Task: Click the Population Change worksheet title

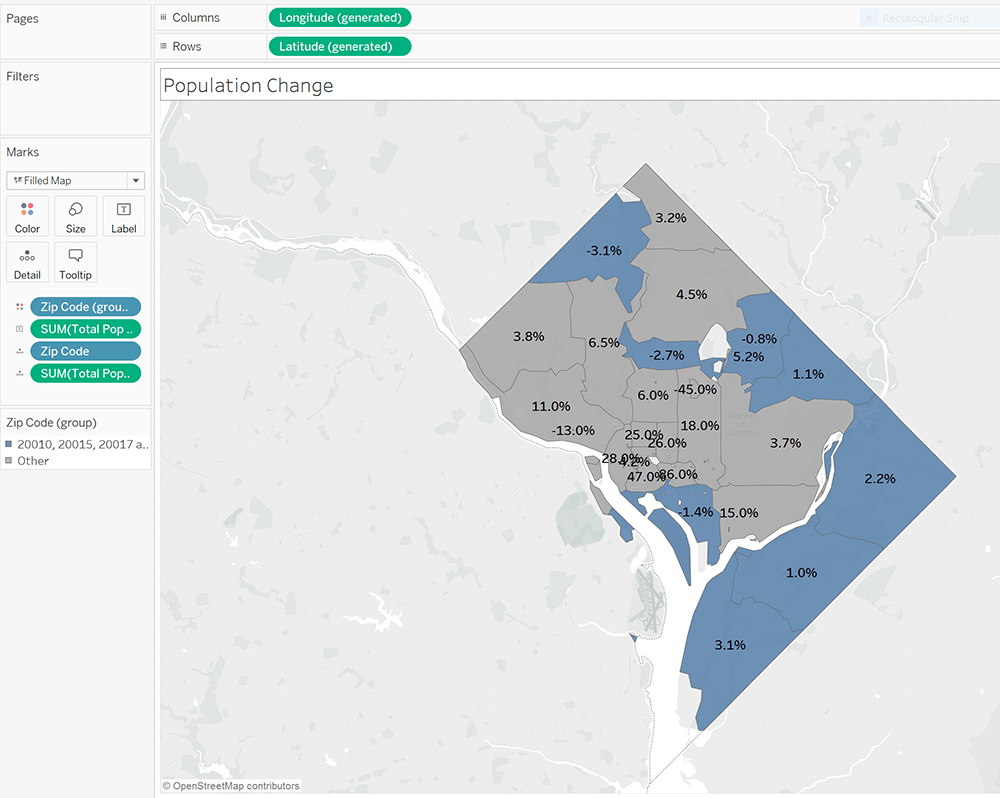Action: click(247, 85)
